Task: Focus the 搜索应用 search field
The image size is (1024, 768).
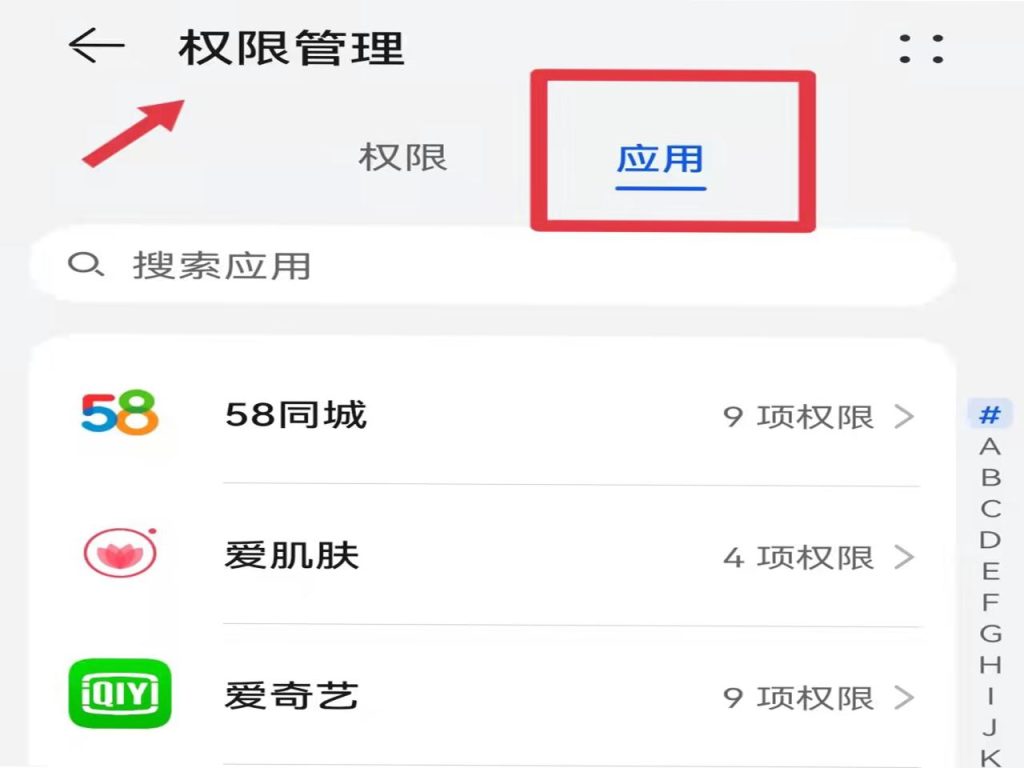Action: (492, 265)
